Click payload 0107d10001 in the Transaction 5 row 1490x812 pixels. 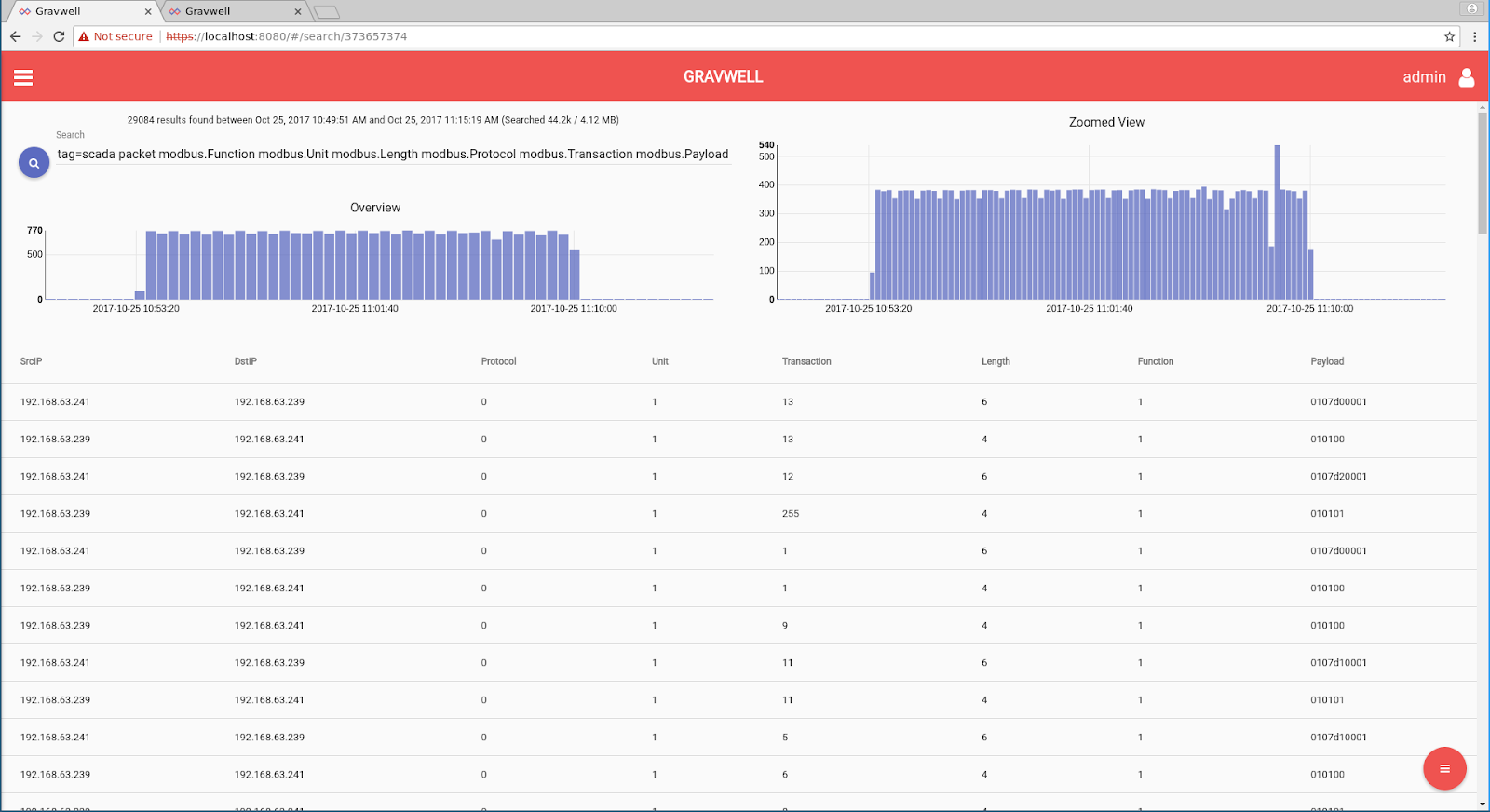[1338, 738]
